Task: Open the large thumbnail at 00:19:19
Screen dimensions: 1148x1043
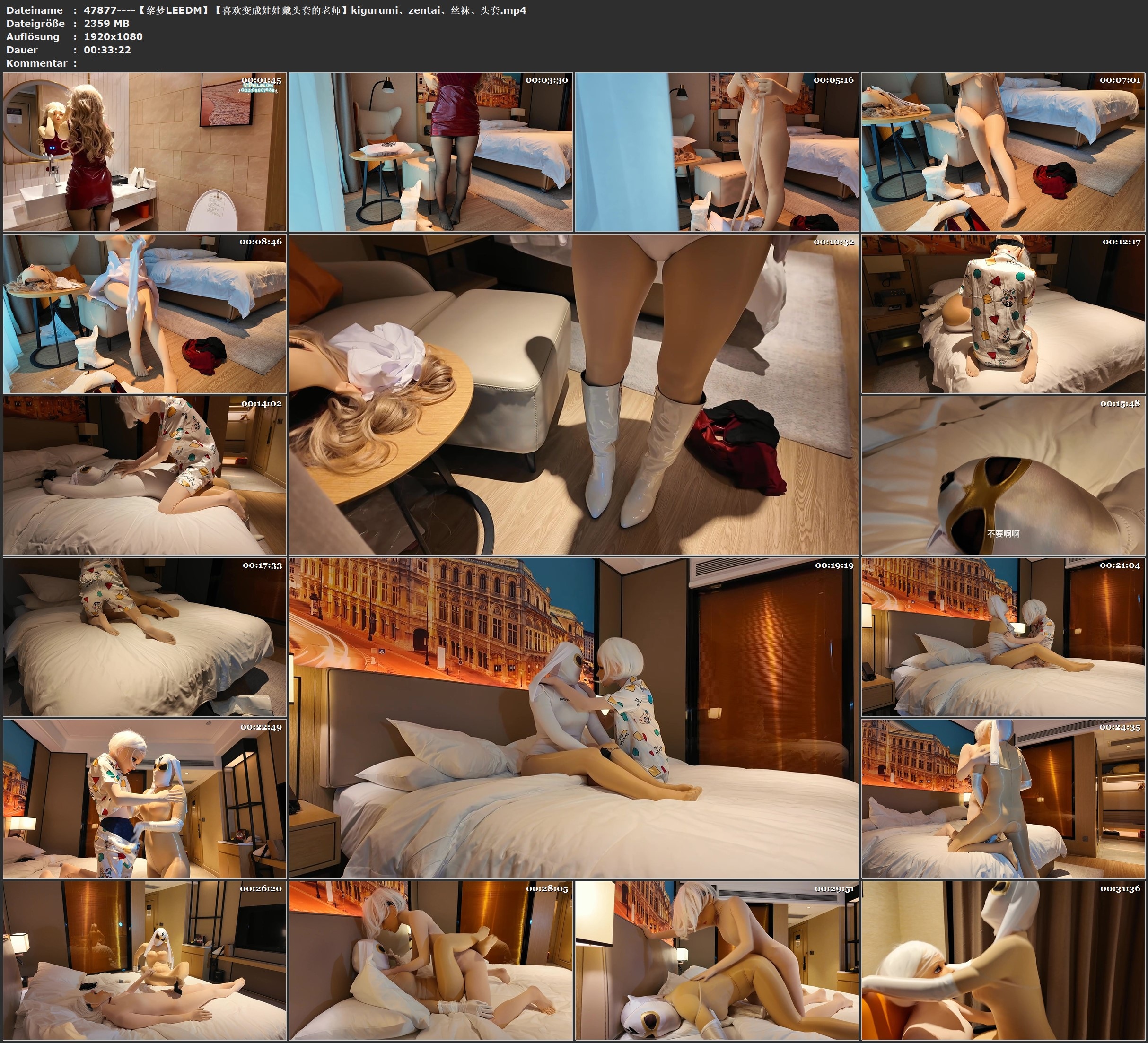Action: (573, 718)
